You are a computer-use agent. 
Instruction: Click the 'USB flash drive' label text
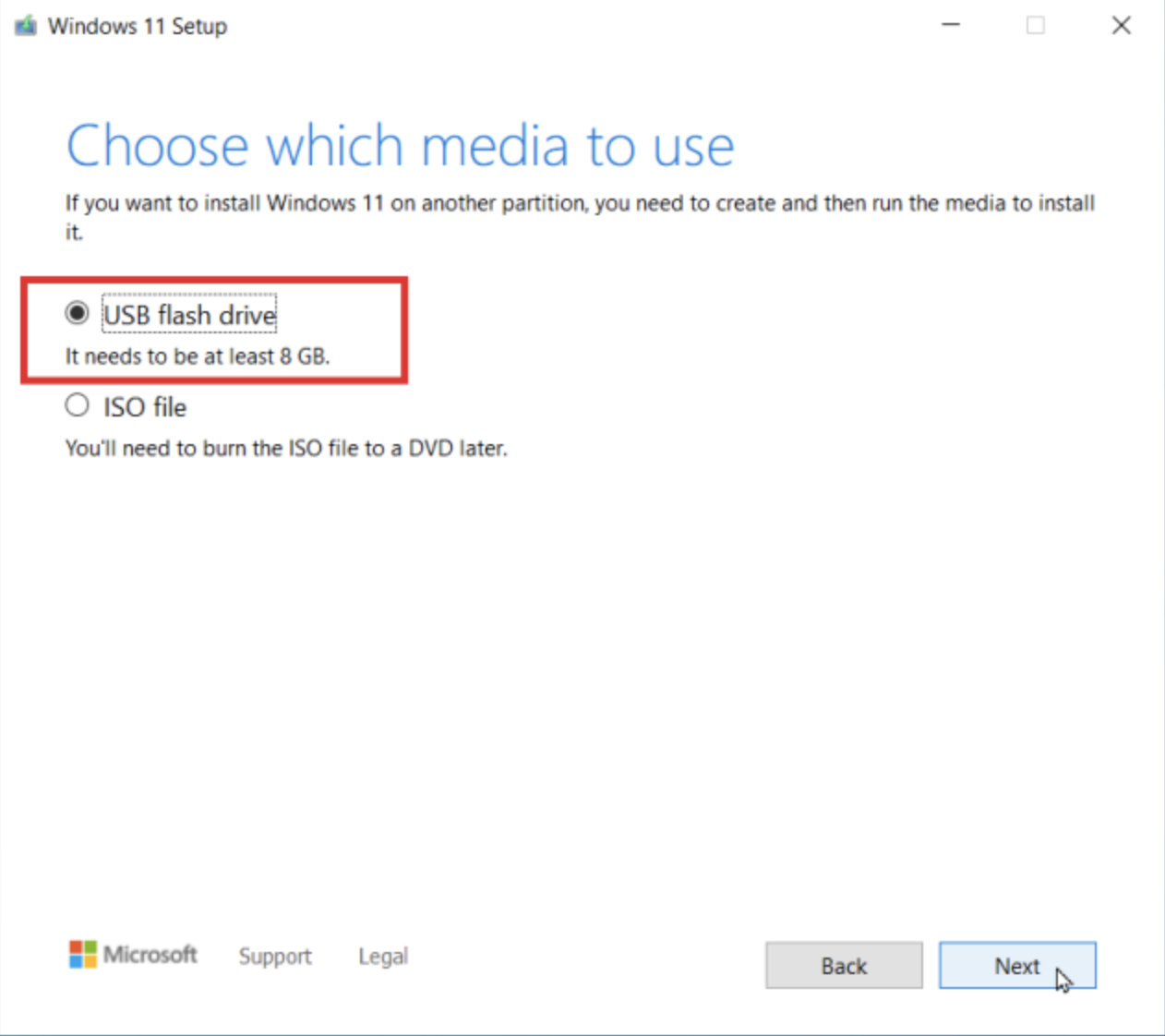[189, 315]
